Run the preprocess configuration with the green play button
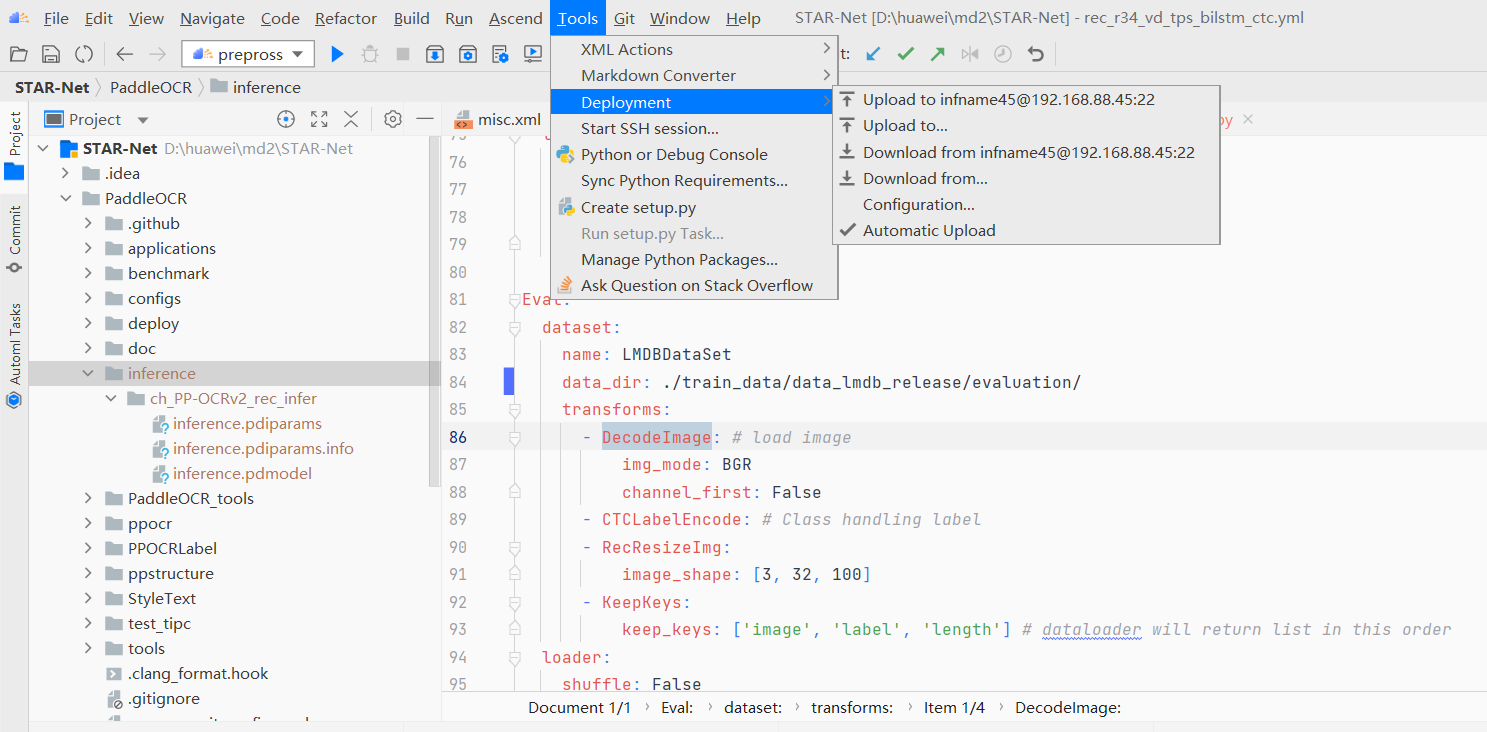 point(337,54)
